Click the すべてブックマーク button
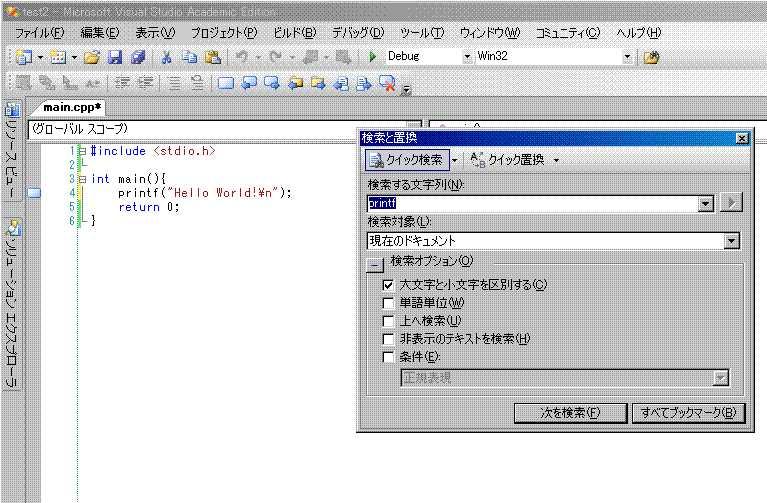This screenshot has width=767, height=503. pyautogui.click(x=688, y=413)
